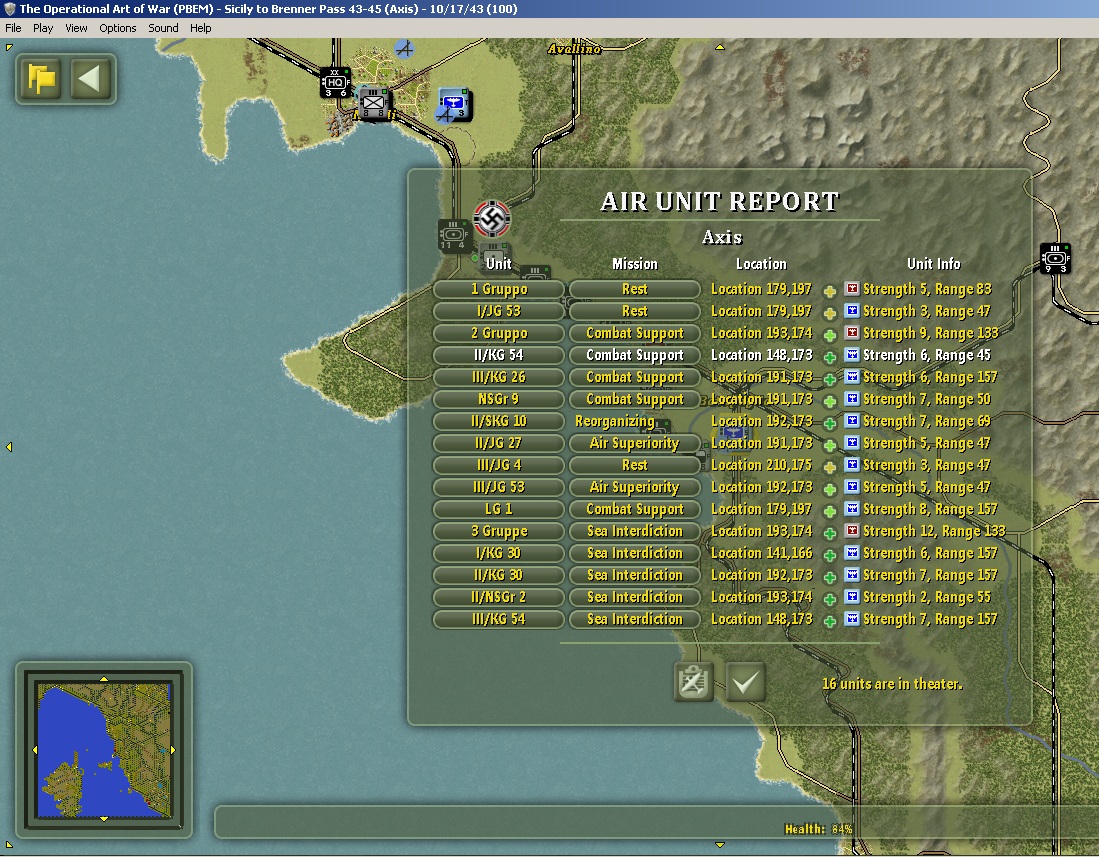Select the III/KG 26 unit button
Image resolution: width=1099 pixels, height=858 pixels.
pyautogui.click(x=498, y=377)
